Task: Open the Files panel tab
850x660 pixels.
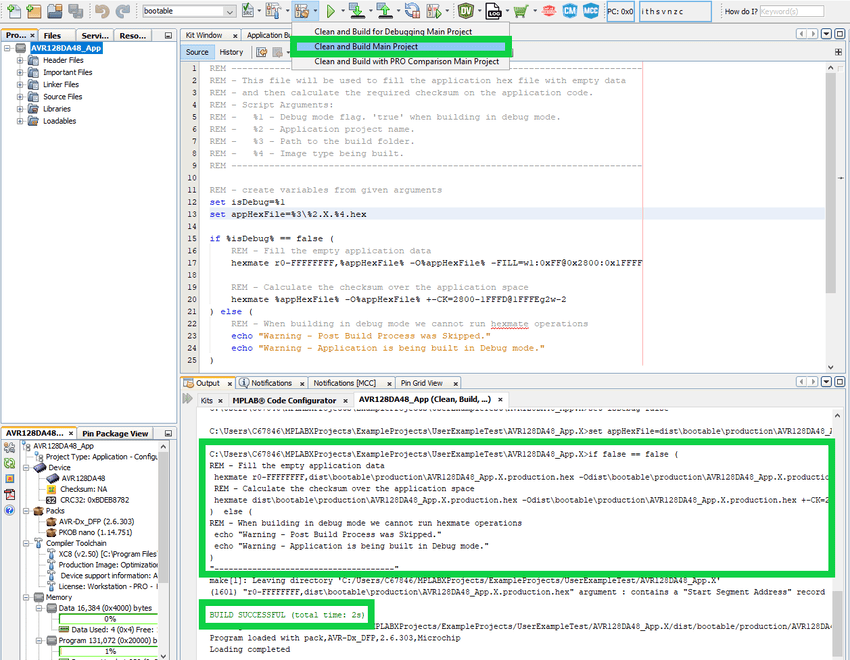Action: pyautogui.click(x=51, y=35)
